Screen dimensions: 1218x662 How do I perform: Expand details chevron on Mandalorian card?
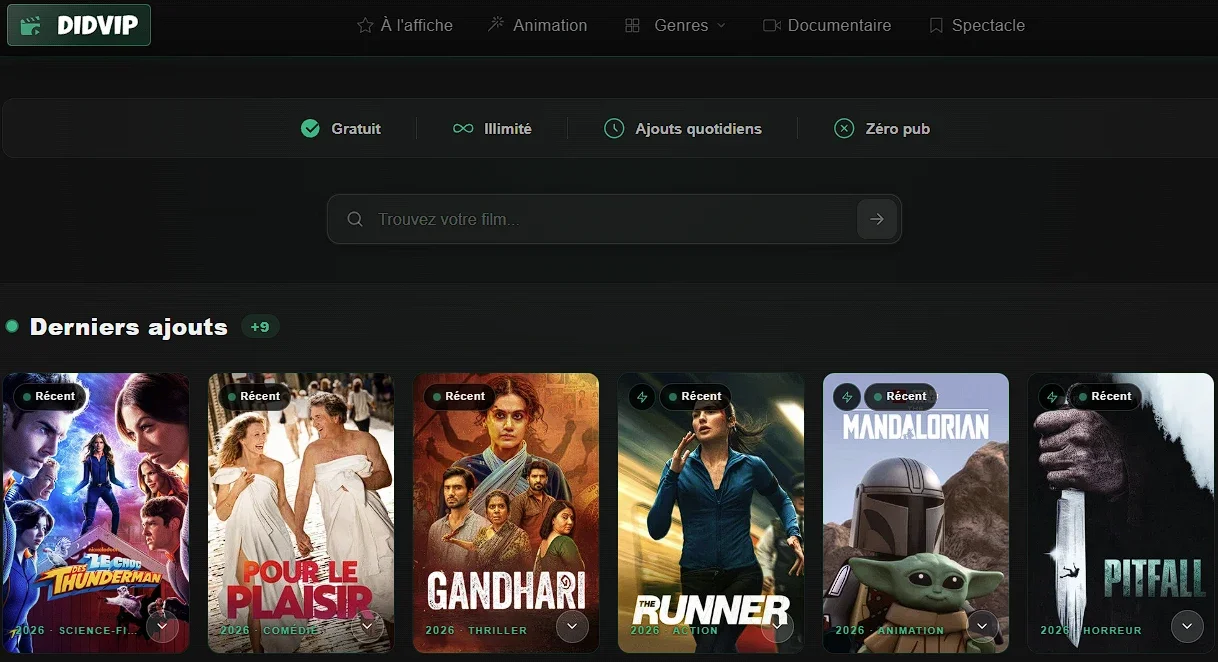pyautogui.click(x=982, y=627)
